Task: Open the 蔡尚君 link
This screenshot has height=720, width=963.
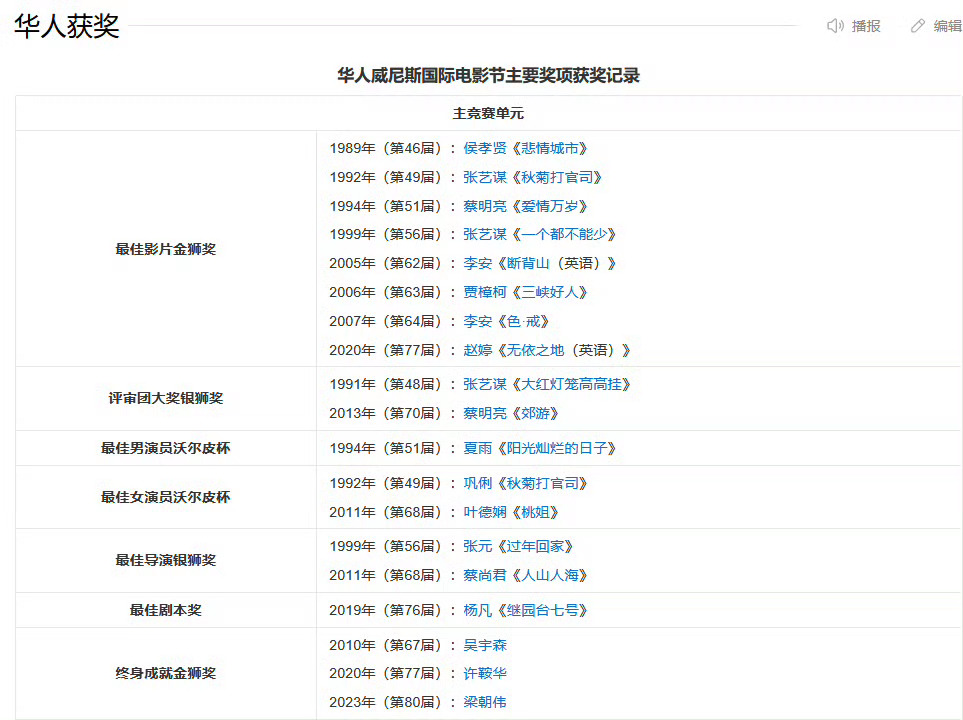Action: (x=485, y=575)
